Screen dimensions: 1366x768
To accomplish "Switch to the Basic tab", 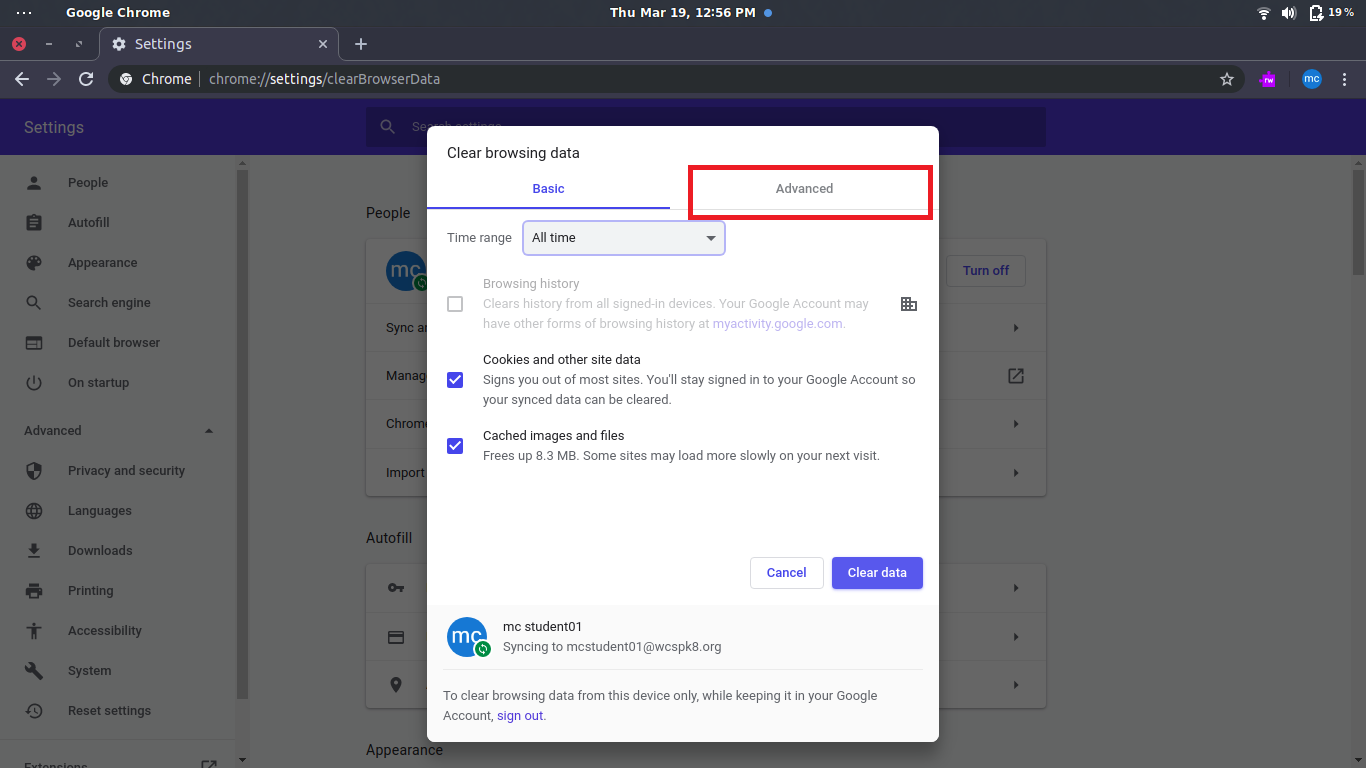I will (548, 188).
